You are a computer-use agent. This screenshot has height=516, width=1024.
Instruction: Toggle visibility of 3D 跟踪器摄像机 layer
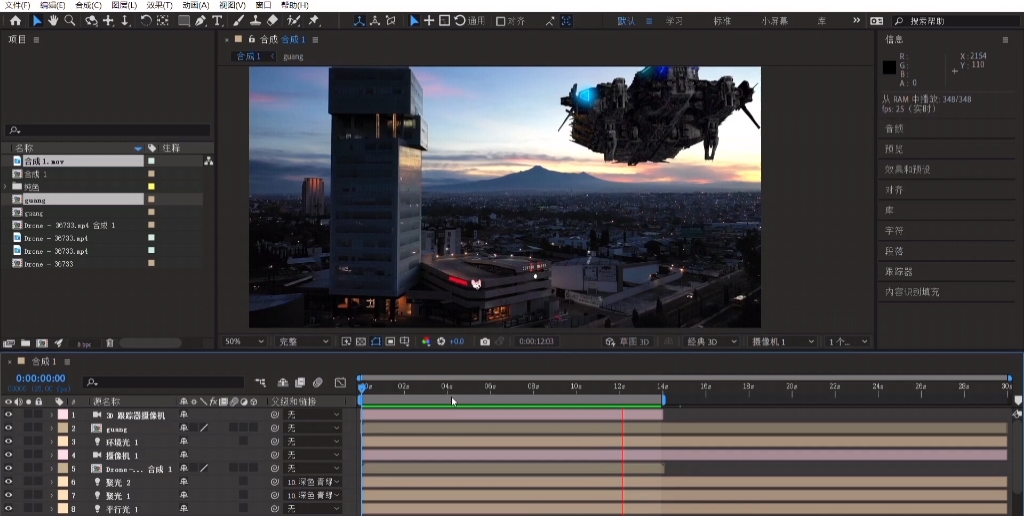(9, 414)
